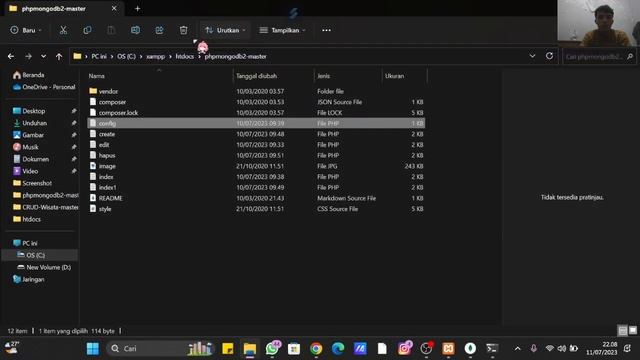The height and width of the screenshot is (360, 640).
Task: Click the Share icon in toolbar
Action: 159,30
